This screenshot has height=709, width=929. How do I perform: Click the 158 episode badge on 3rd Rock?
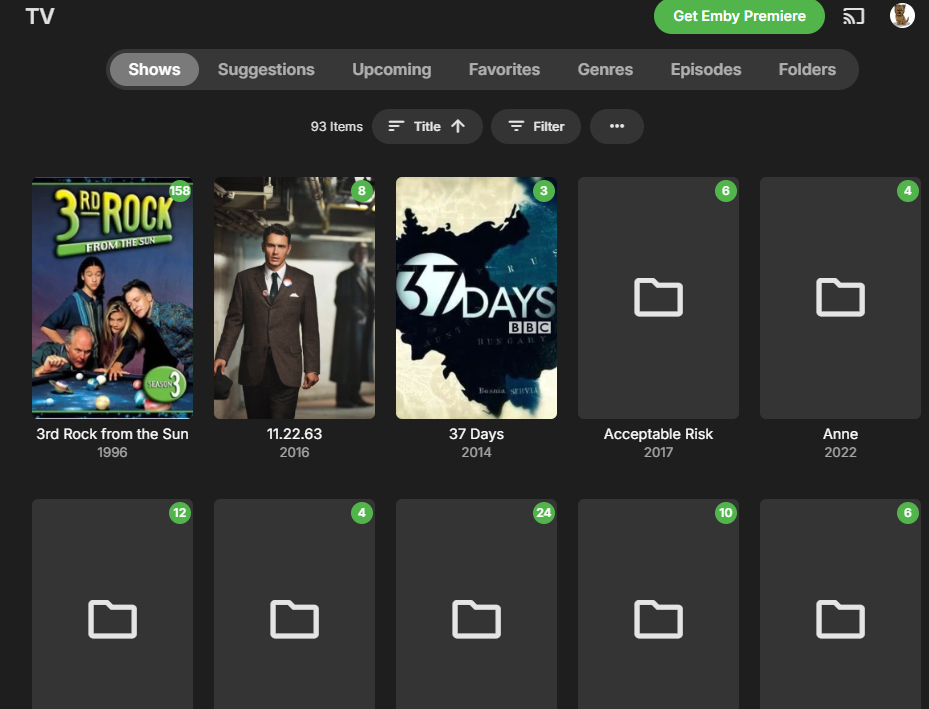point(180,190)
